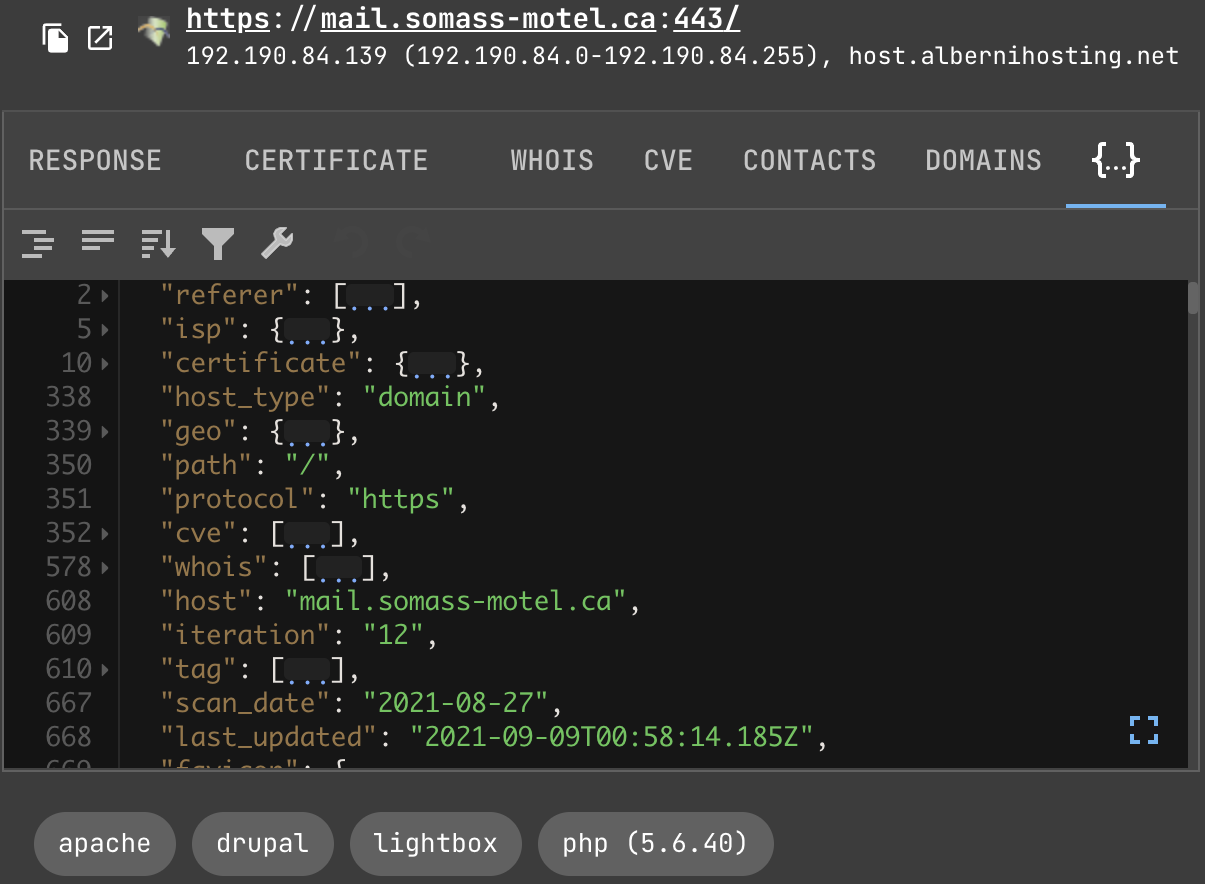Select the collapse-all JSON icon
This screenshot has height=884, width=1205.
[97, 243]
